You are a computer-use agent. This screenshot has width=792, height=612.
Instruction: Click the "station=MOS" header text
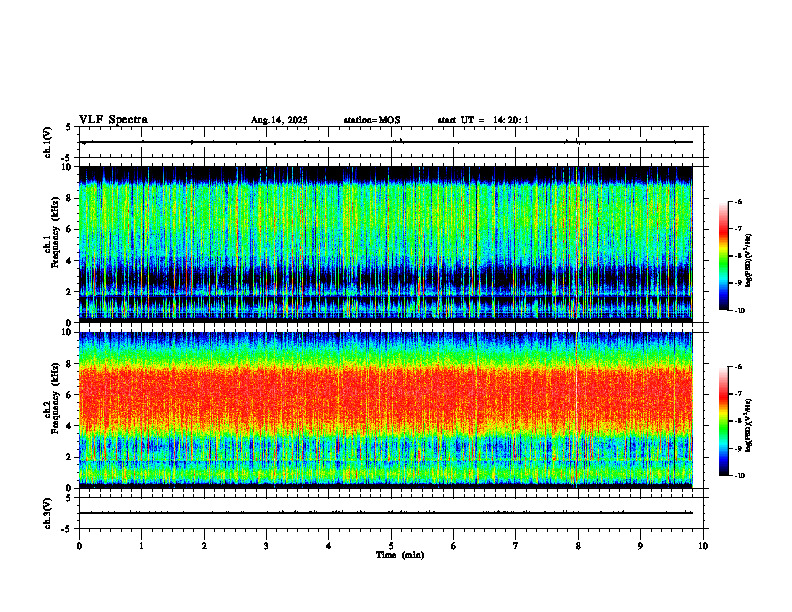pos(372,120)
